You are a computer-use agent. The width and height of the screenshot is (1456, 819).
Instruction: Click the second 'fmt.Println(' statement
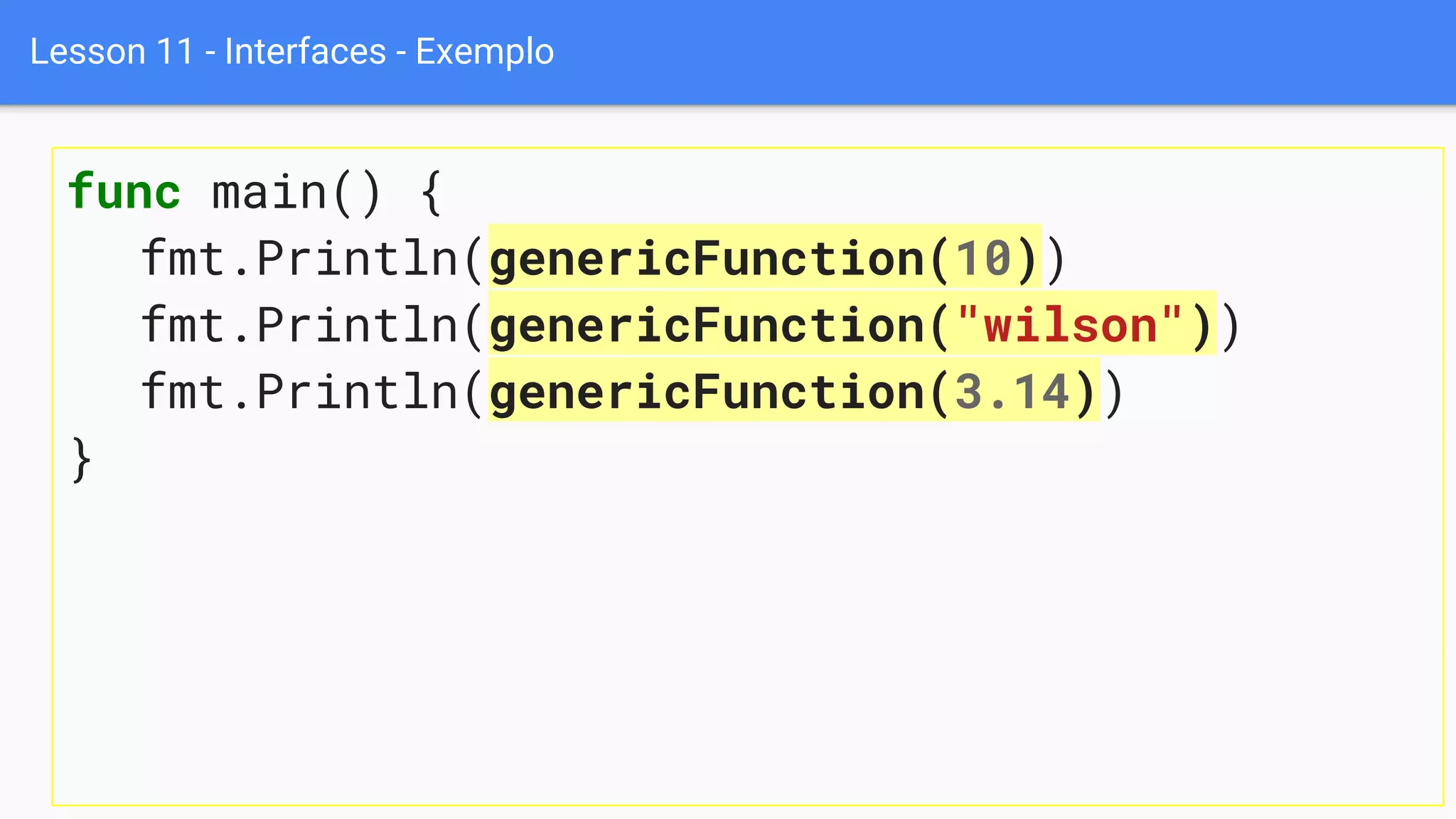pyautogui.click(x=312, y=325)
